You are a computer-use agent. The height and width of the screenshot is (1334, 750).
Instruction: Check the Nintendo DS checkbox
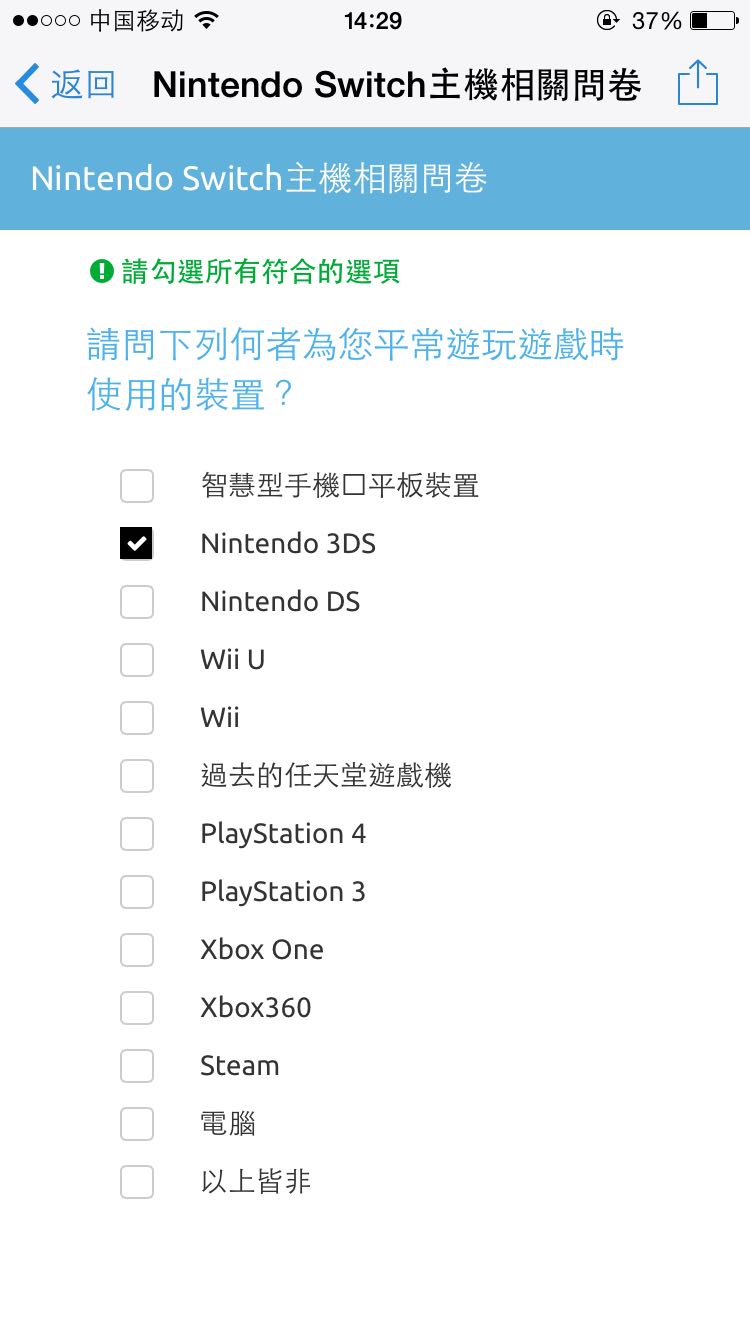coord(137,602)
